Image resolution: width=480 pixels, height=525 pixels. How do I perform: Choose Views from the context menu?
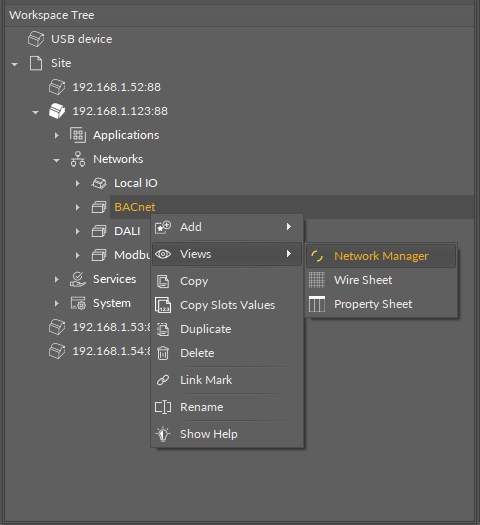pyautogui.click(x=227, y=254)
